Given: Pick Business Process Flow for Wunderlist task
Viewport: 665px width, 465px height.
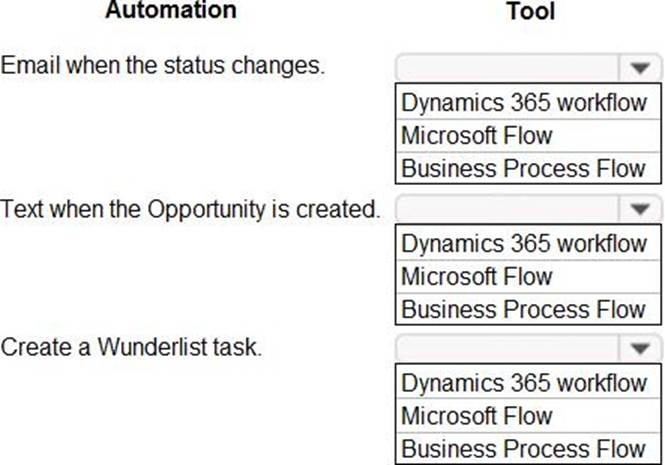Looking at the screenshot, I should pos(524,449).
